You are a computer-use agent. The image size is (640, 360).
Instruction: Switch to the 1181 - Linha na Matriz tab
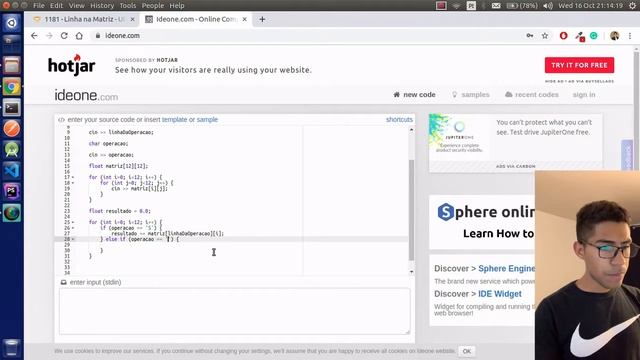[84, 19]
